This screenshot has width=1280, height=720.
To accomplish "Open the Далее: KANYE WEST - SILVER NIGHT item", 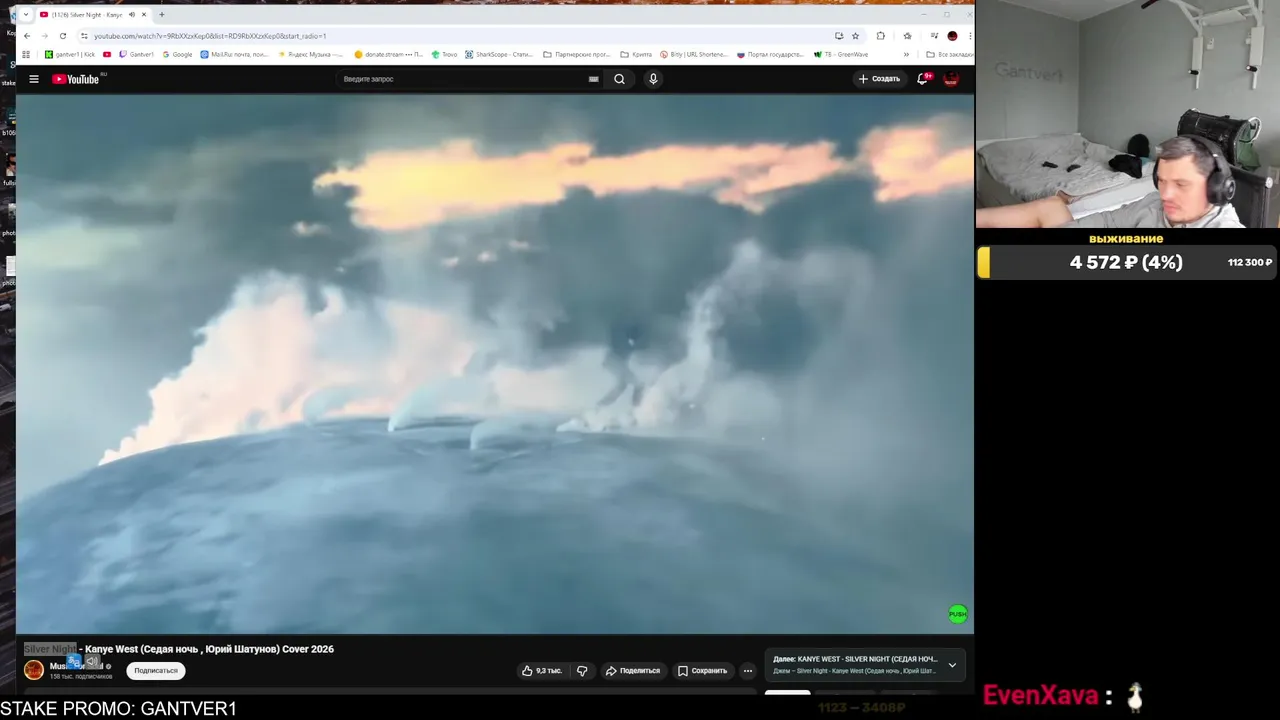I will click(855, 665).
